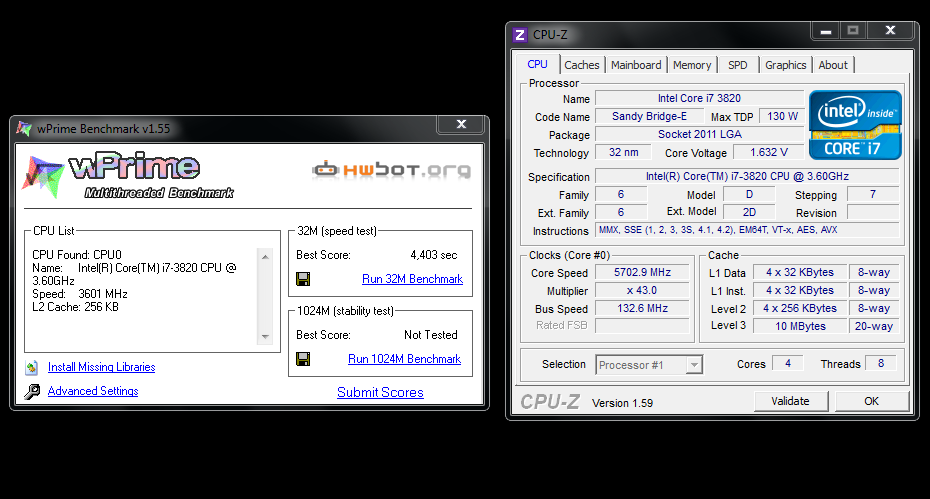This screenshot has width=930, height=499.
Task: Click the Model value D
Action: point(749,194)
